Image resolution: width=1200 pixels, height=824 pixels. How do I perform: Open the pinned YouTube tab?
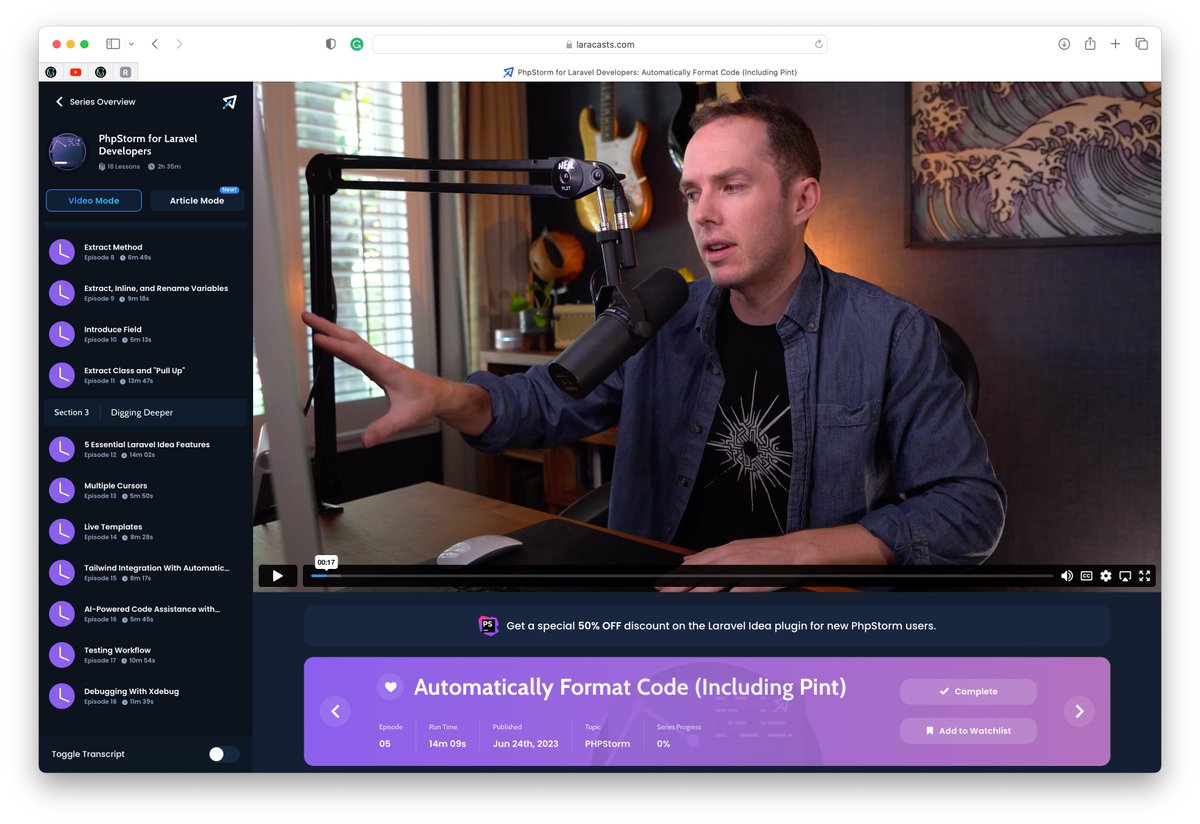pyautogui.click(x=76, y=72)
